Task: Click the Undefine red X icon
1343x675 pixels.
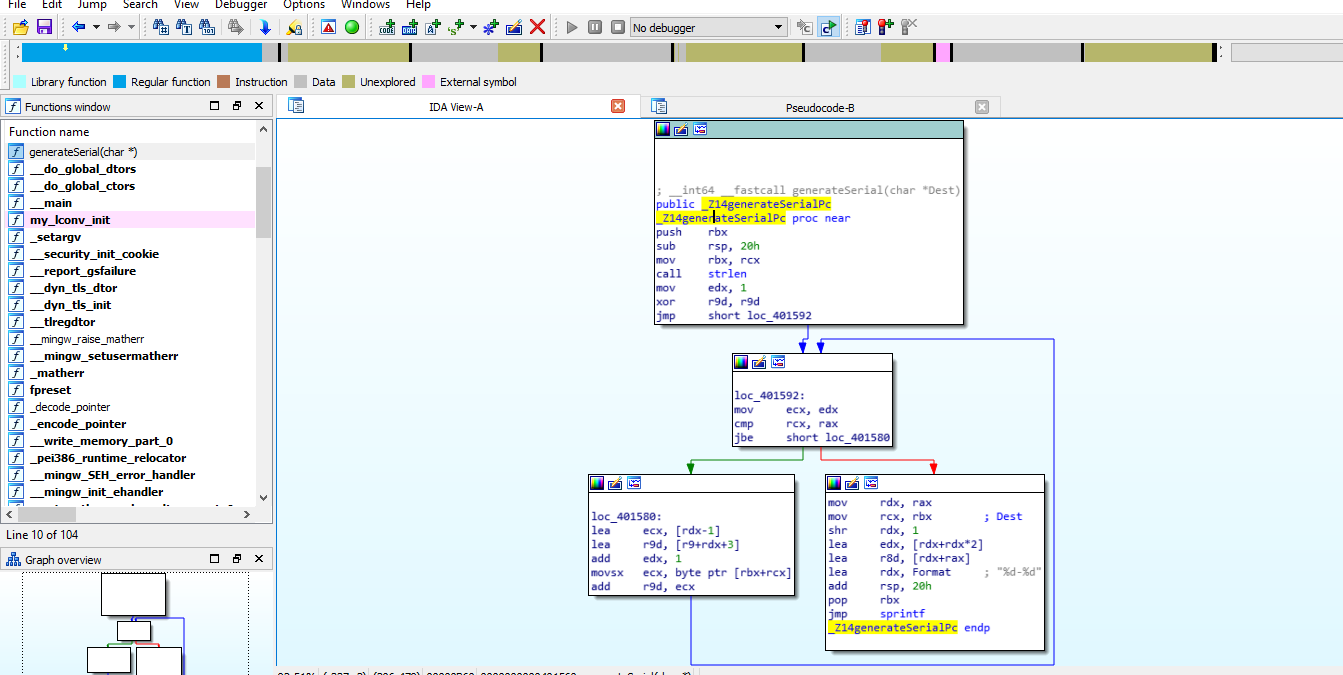Action: click(537, 27)
